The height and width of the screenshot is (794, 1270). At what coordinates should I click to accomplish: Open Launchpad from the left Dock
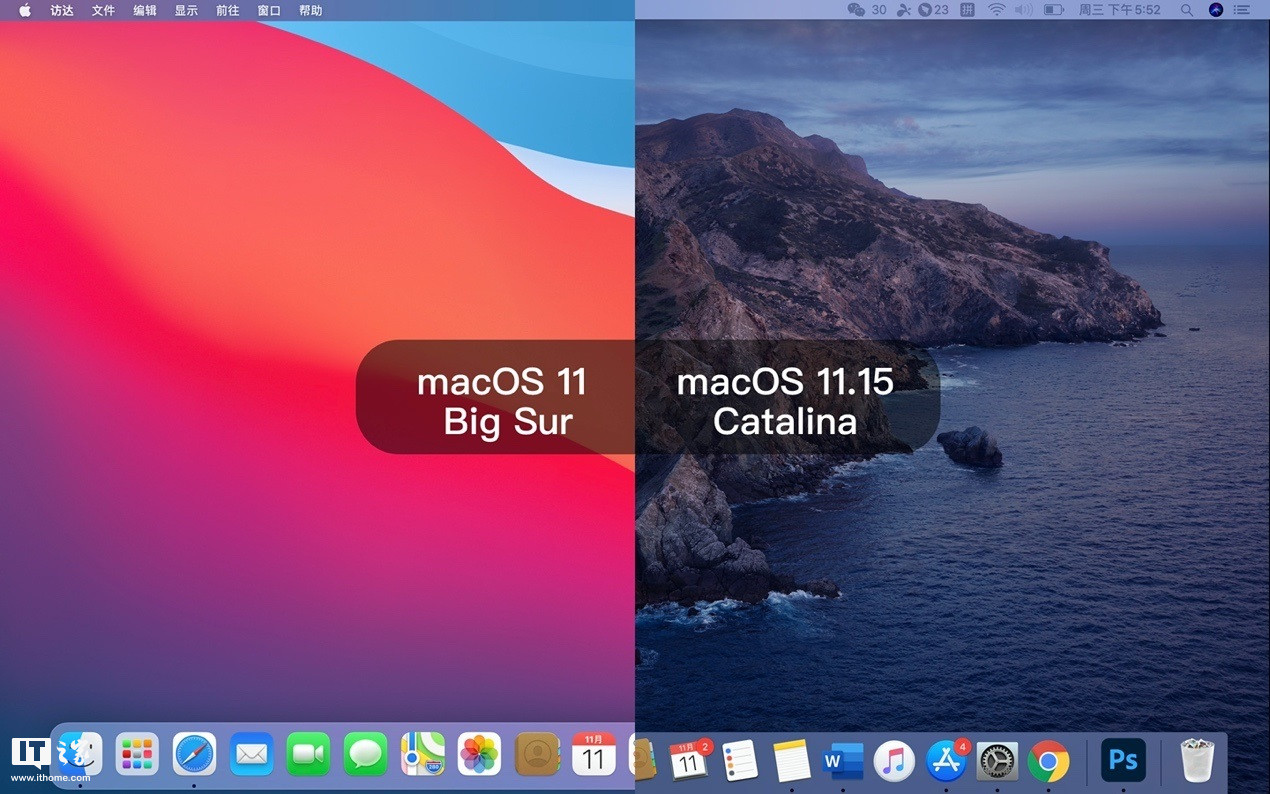(137, 759)
